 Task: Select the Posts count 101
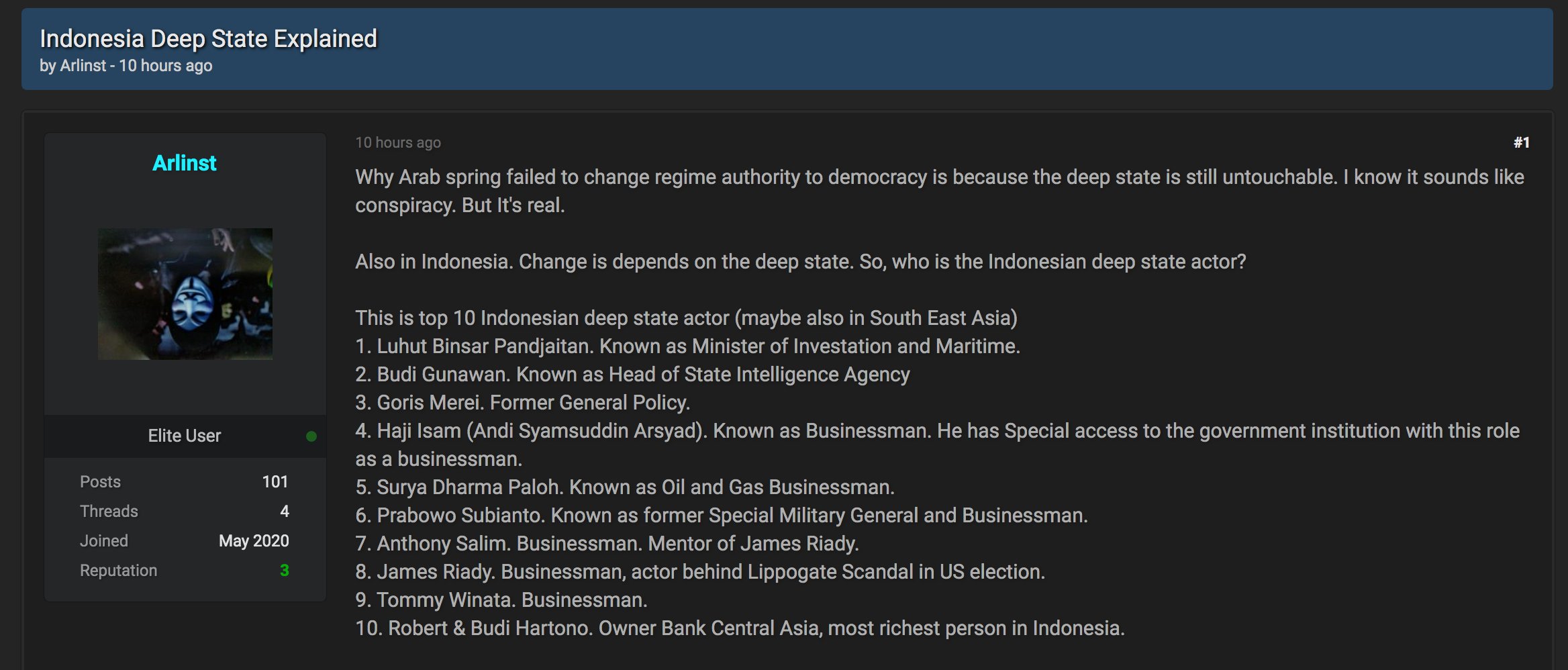click(275, 482)
